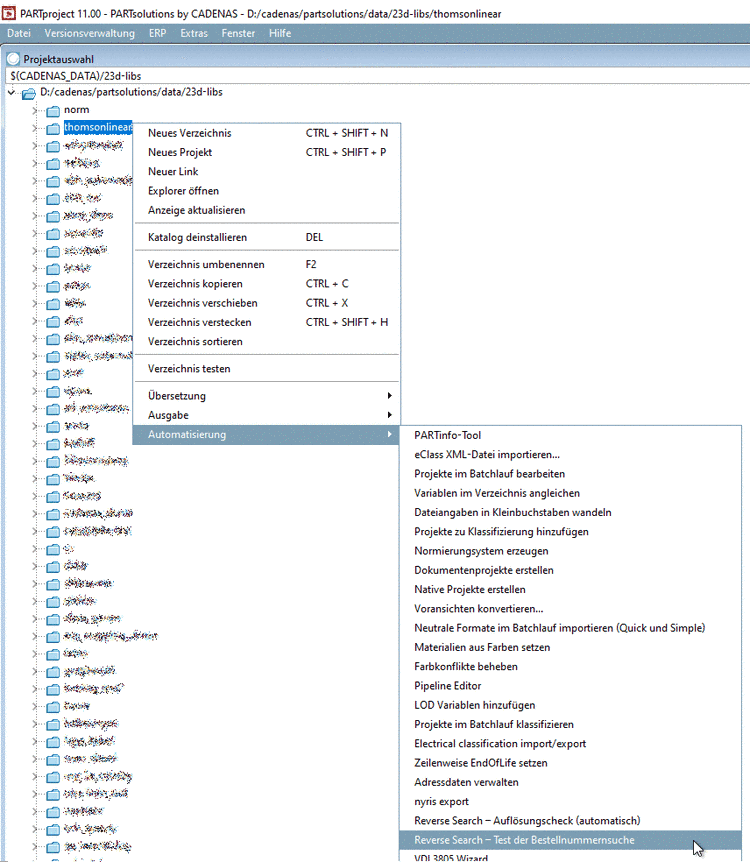Screen dimensions: 750x862
Task: Choose Materialien aus Farben setzen
Action: pyautogui.click(x=570, y=647)
